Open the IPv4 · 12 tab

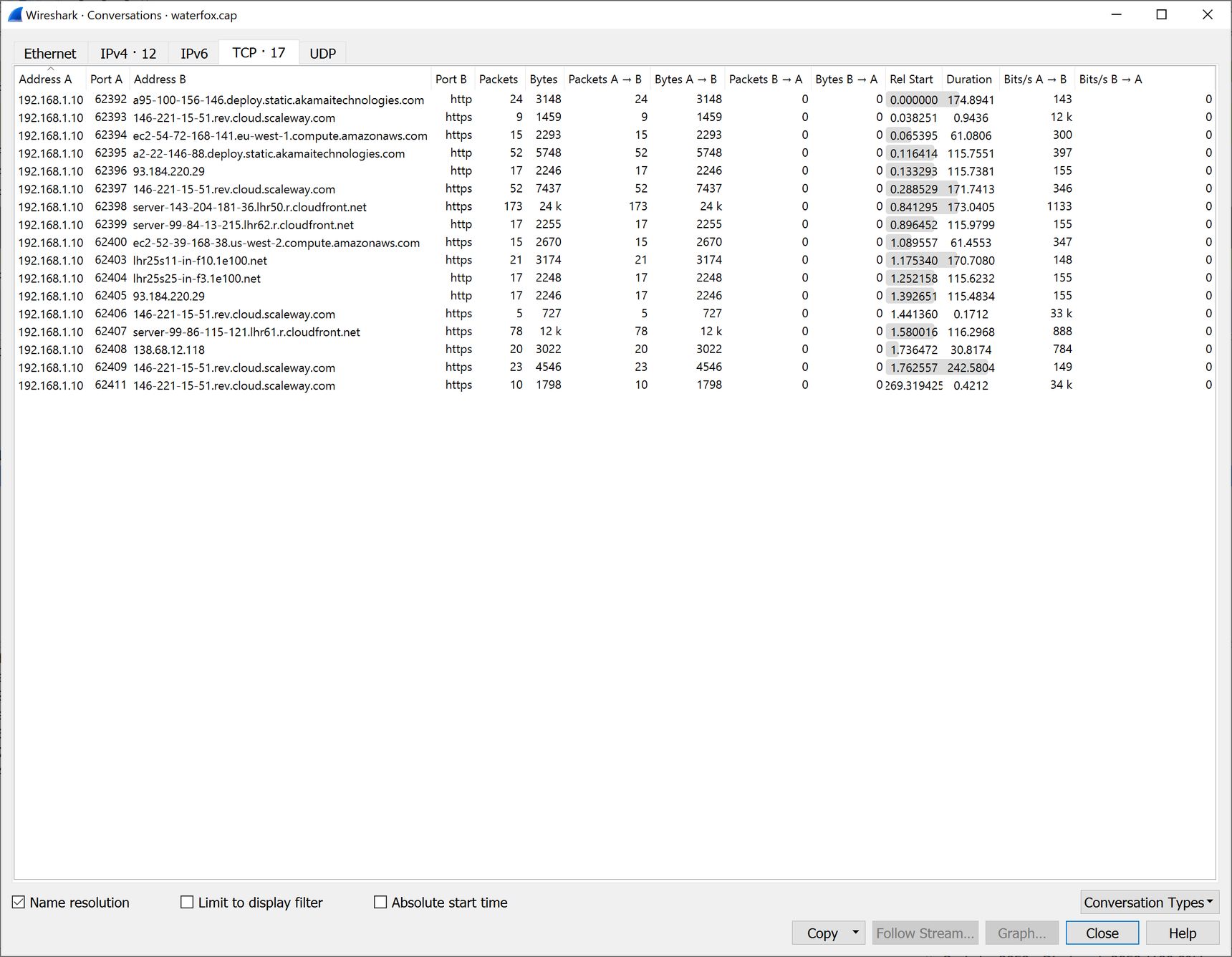[x=128, y=54]
